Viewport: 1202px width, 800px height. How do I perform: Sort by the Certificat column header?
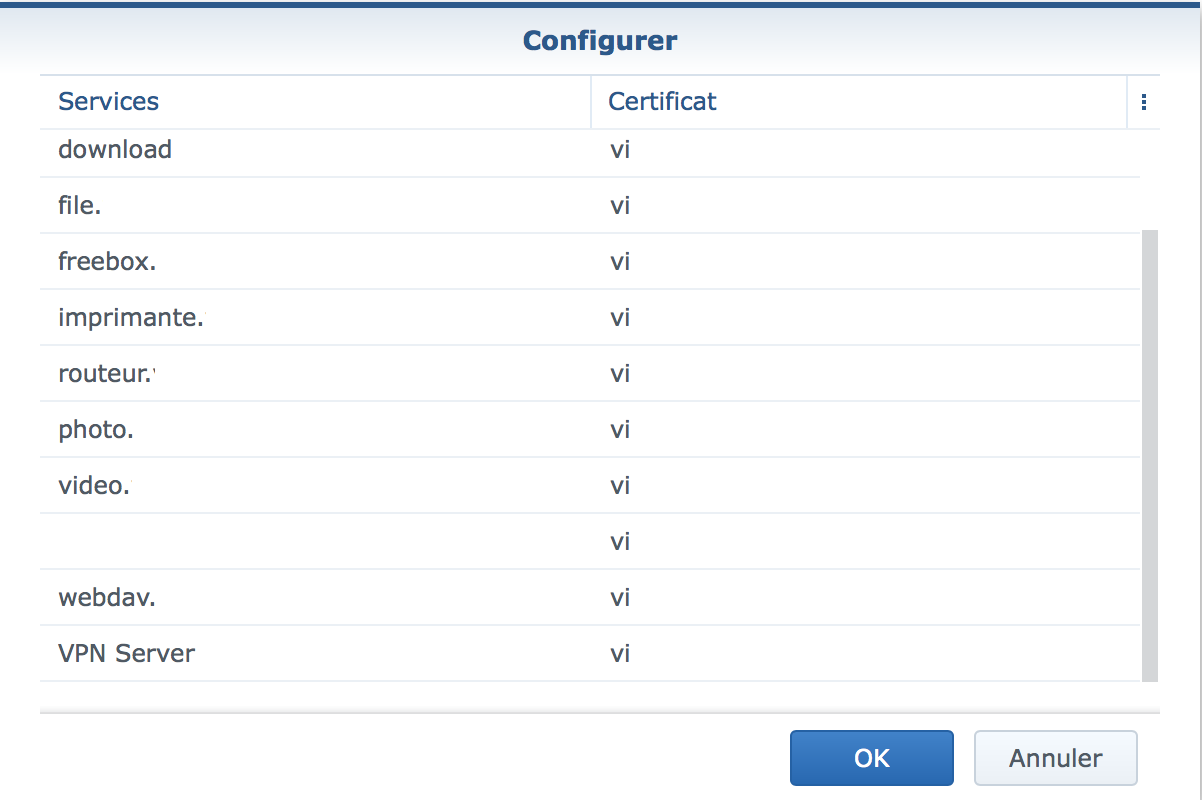point(859,102)
